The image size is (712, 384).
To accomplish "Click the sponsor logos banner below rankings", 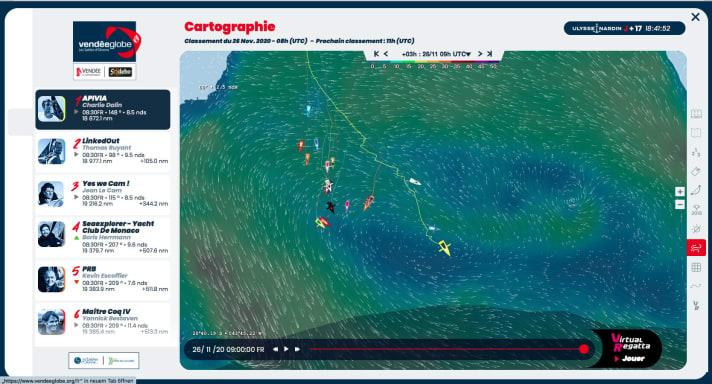I will [104, 360].
